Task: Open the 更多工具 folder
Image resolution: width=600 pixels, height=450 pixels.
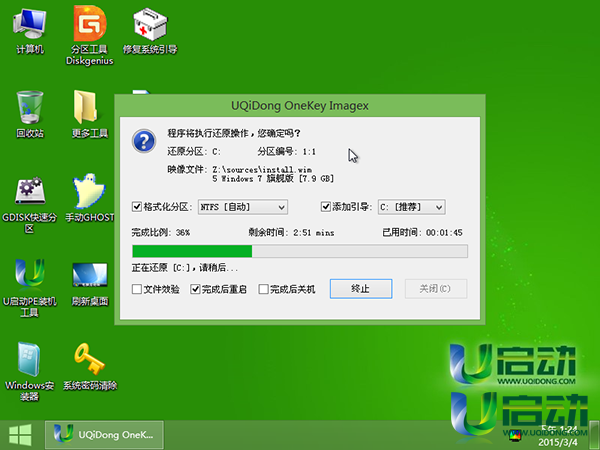Action: (90, 114)
